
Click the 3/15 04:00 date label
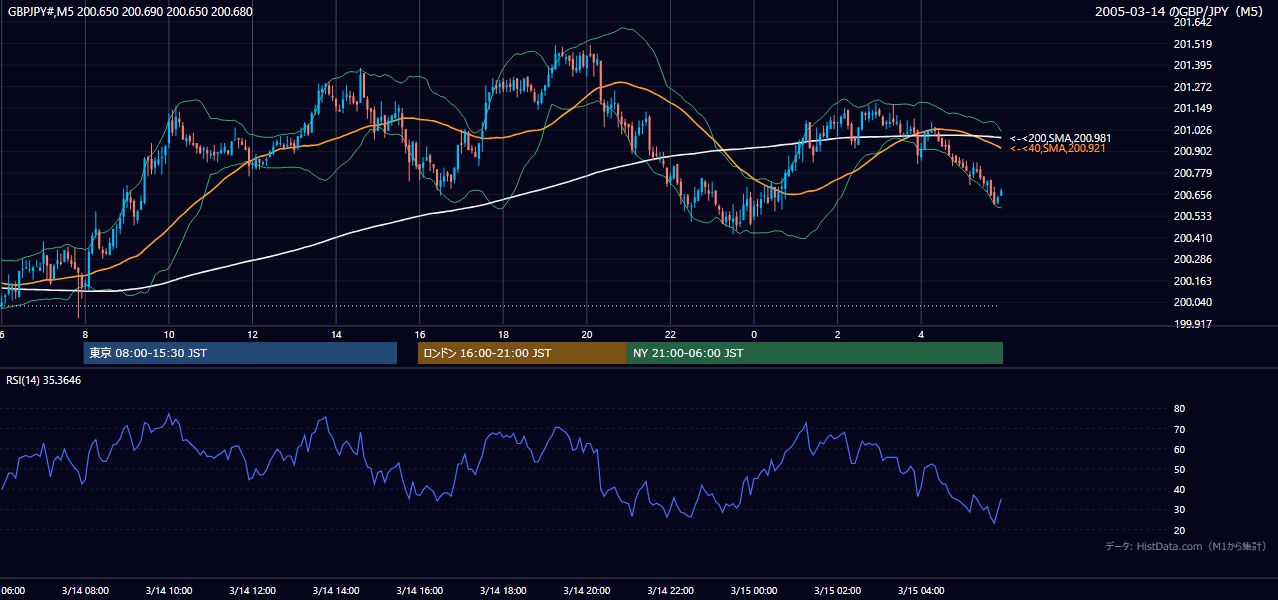tap(921, 591)
